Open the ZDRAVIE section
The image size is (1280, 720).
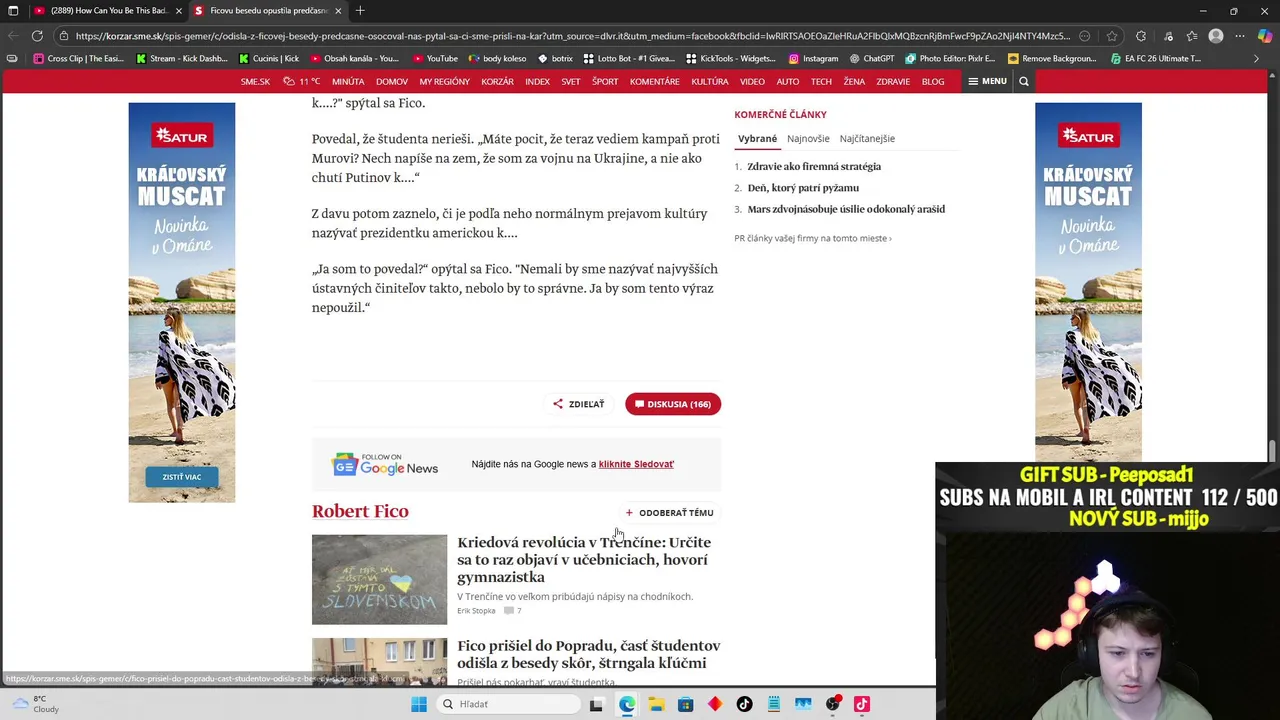(x=893, y=81)
